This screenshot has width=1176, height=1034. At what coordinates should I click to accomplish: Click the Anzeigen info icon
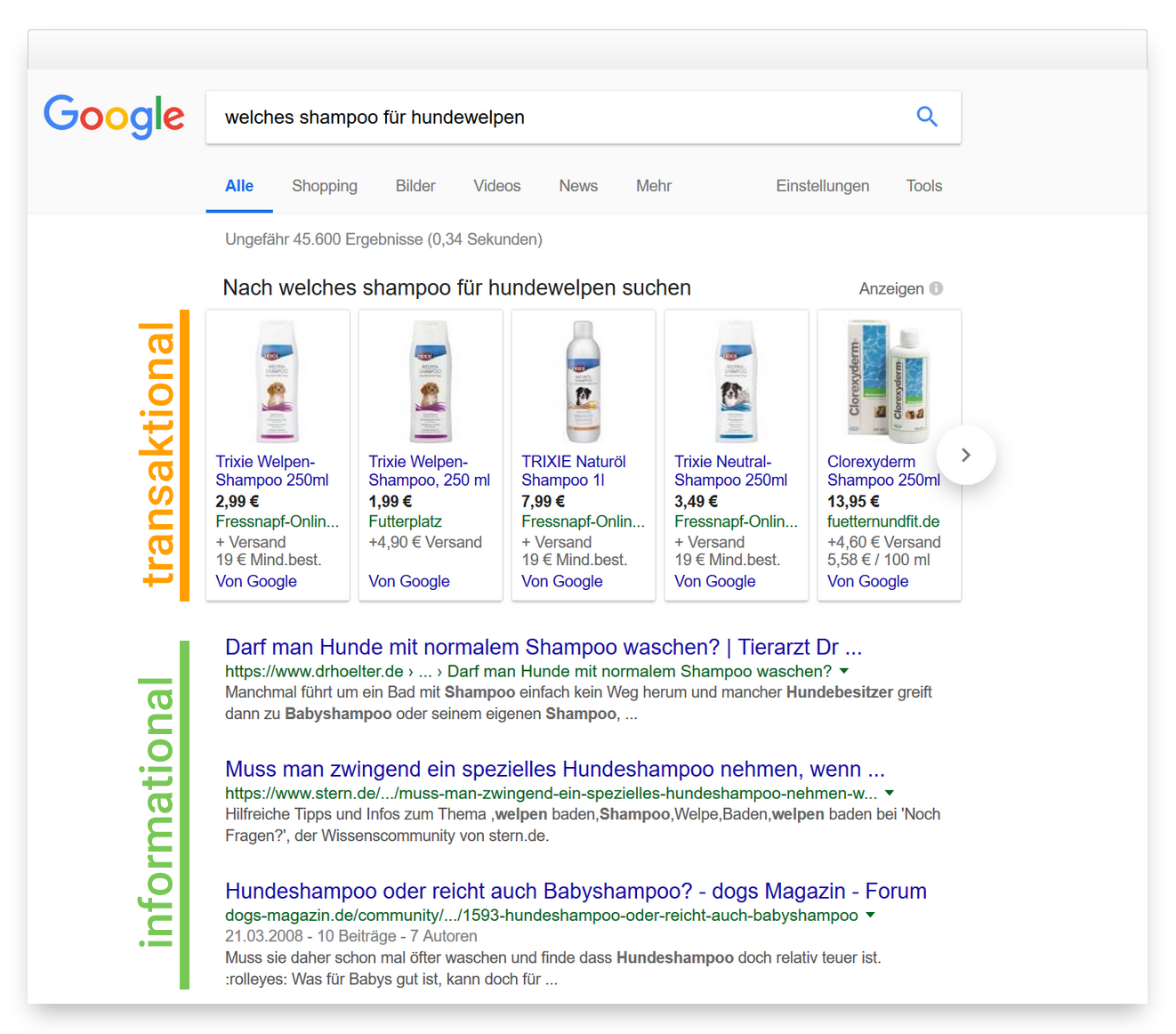(936, 288)
